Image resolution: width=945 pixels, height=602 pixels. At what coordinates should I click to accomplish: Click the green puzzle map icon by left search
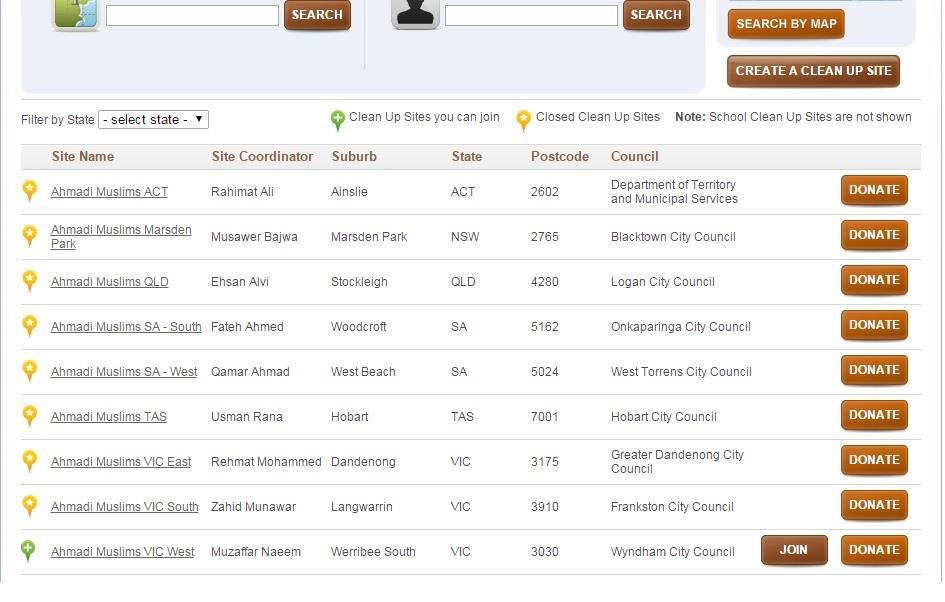(76, 13)
